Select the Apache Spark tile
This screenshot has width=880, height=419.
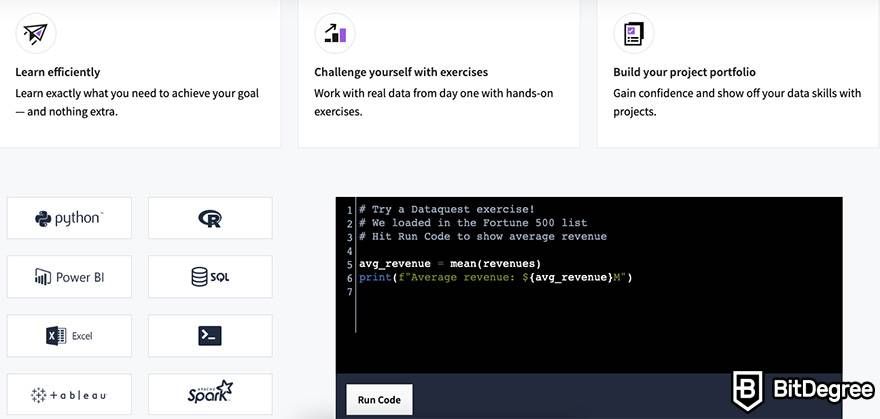pos(210,395)
